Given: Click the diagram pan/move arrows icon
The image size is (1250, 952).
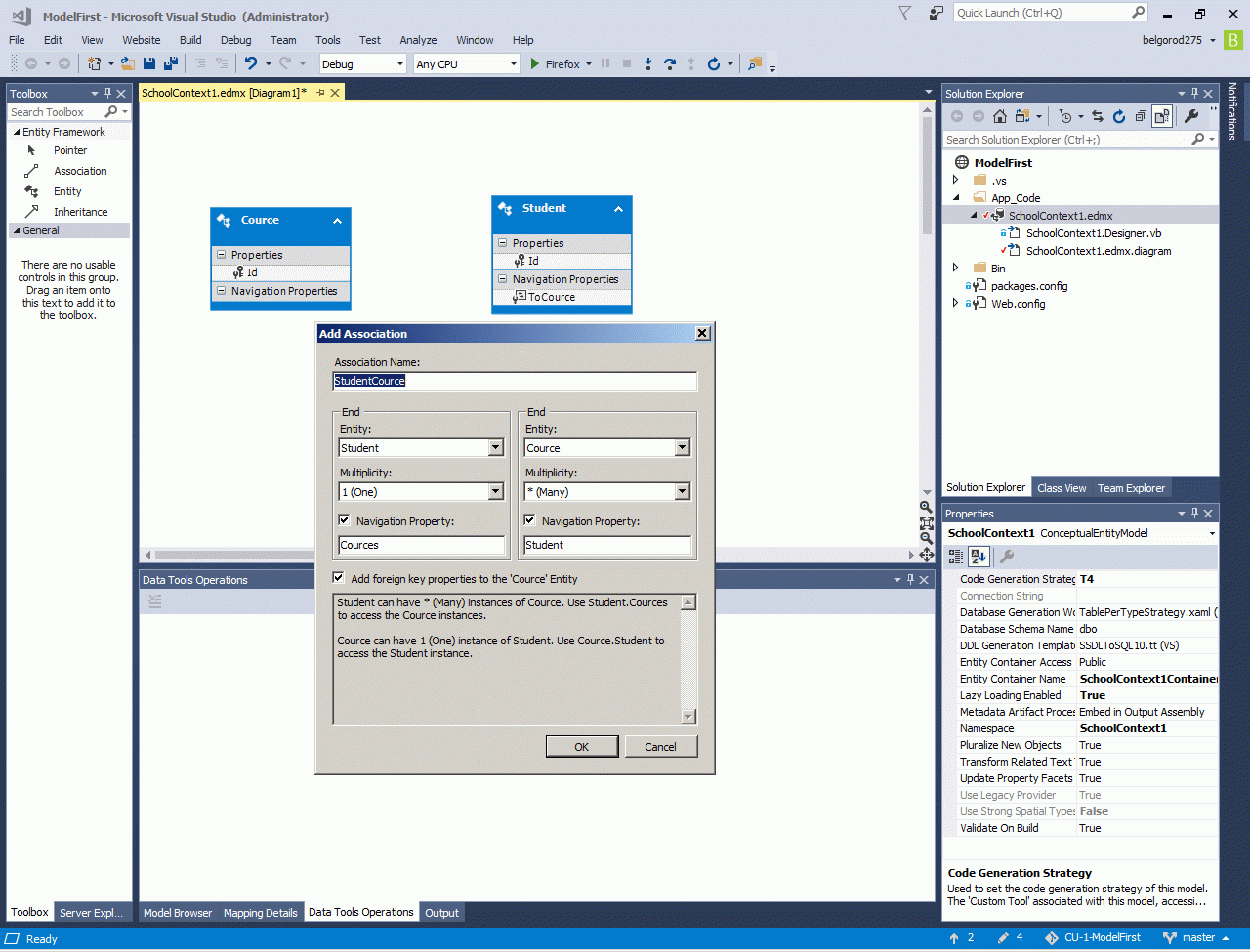Looking at the screenshot, I should tap(926, 555).
